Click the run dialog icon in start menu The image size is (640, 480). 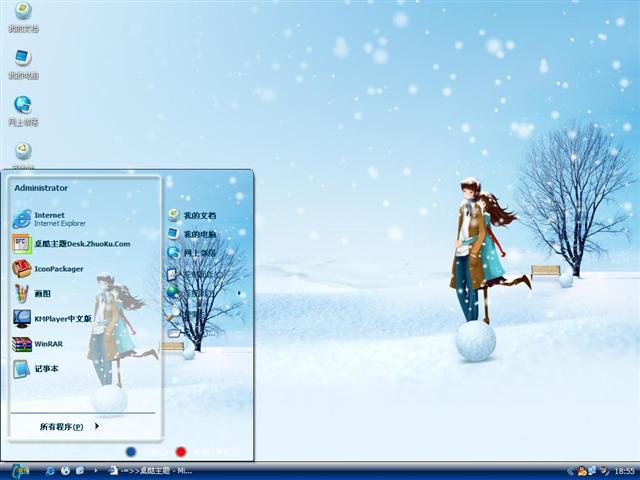coord(175,333)
